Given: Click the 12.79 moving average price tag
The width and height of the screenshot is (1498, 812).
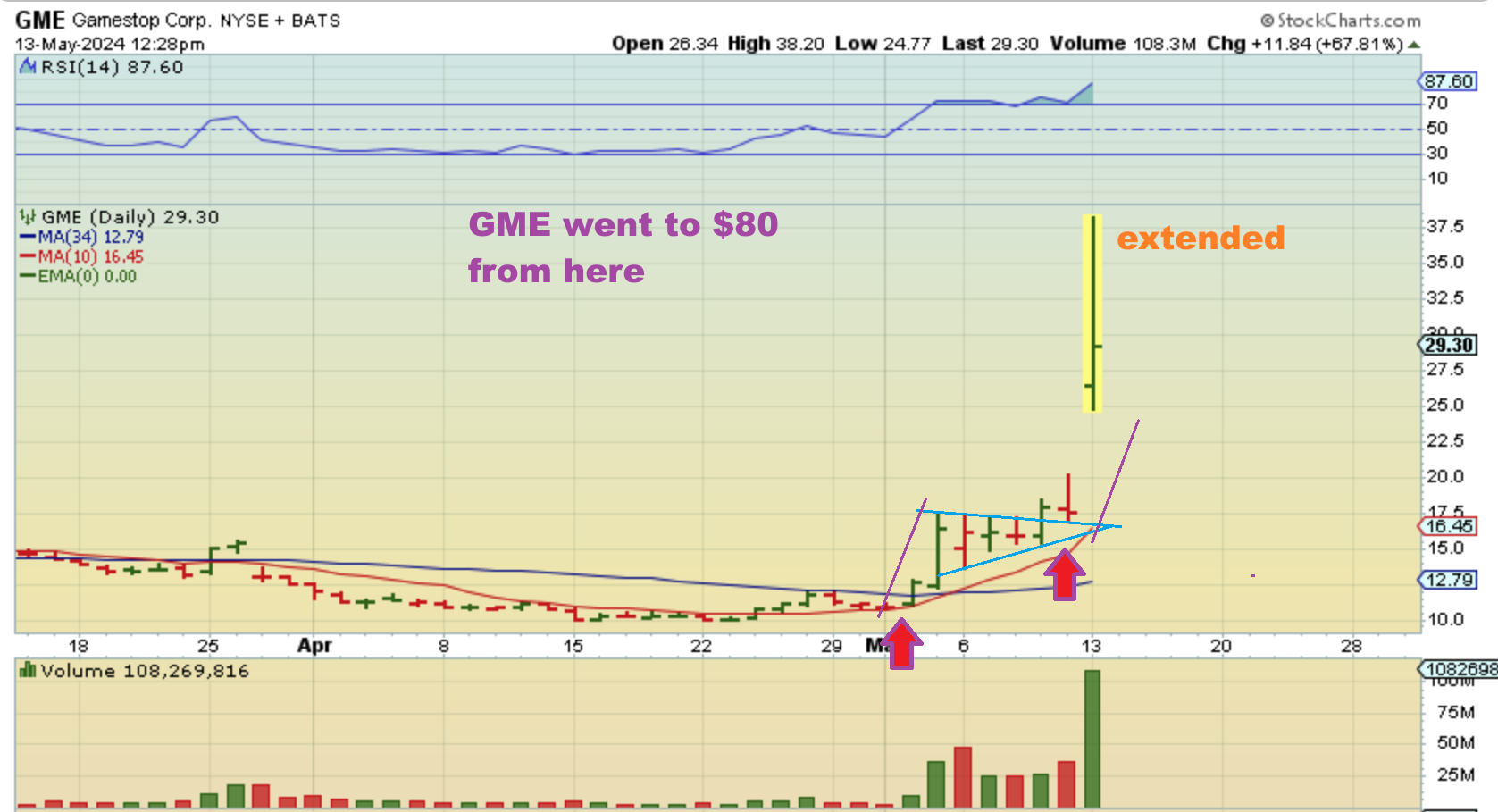Looking at the screenshot, I should (x=1447, y=580).
